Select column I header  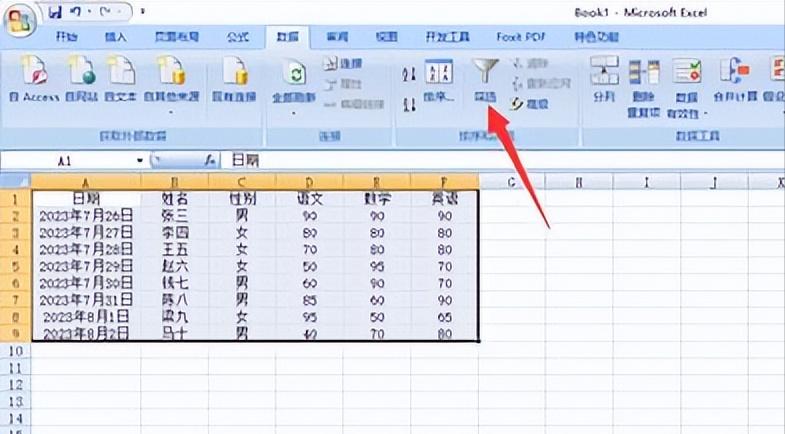point(646,182)
